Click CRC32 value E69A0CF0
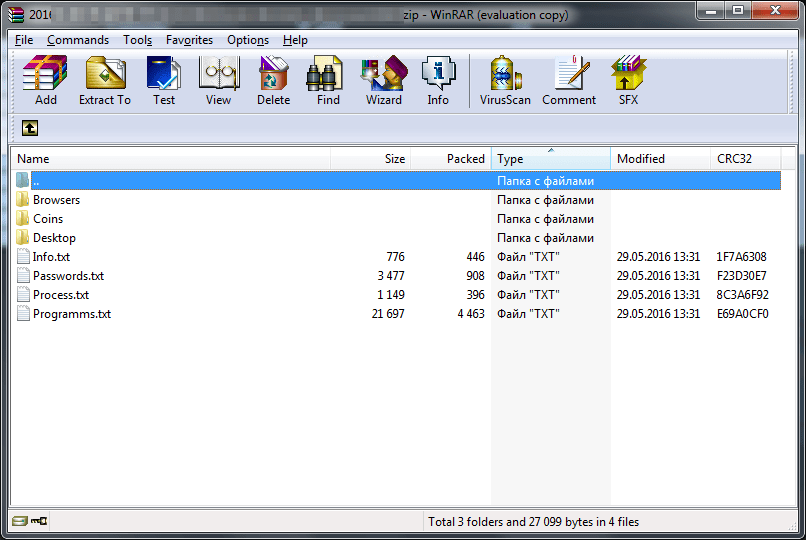The width and height of the screenshot is (806, 540). pyautogui.click(x=742, y=314)
